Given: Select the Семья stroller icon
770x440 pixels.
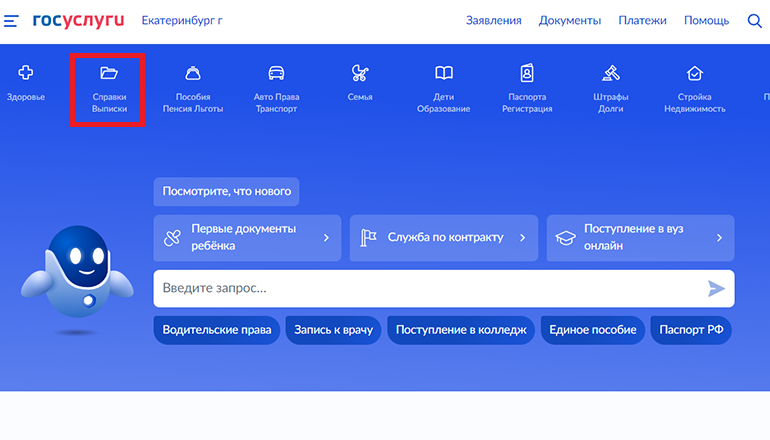Looking at the screenshot, I should (x=360, y=74).
